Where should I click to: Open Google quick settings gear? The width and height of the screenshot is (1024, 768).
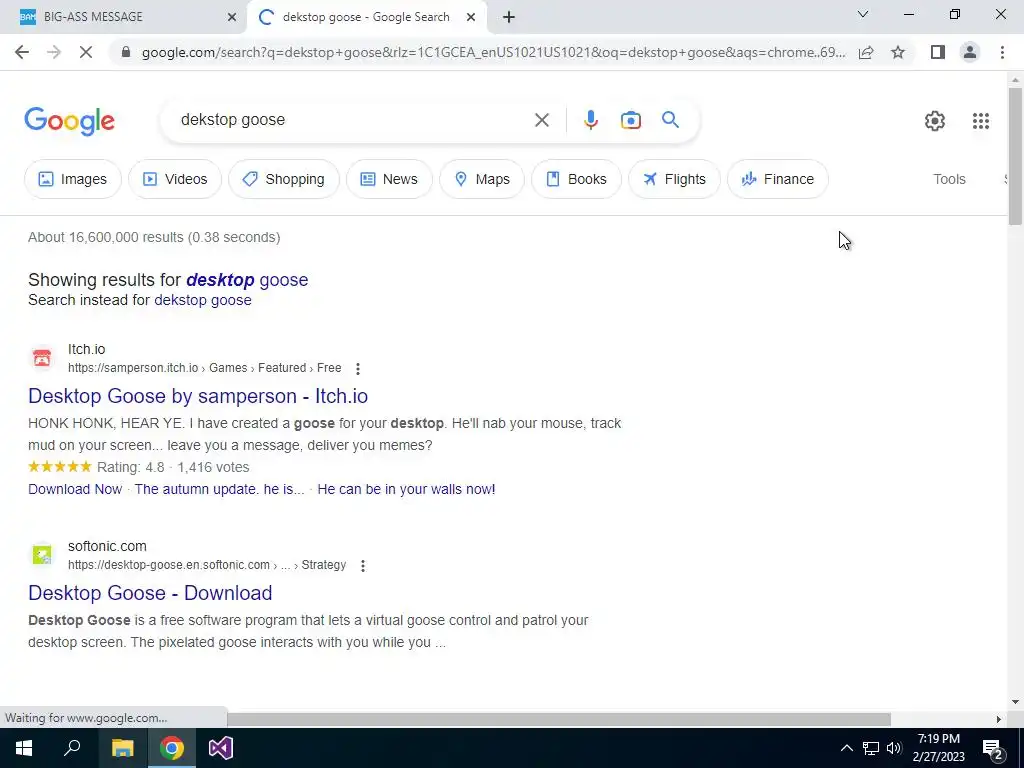(x=935, y=121)
